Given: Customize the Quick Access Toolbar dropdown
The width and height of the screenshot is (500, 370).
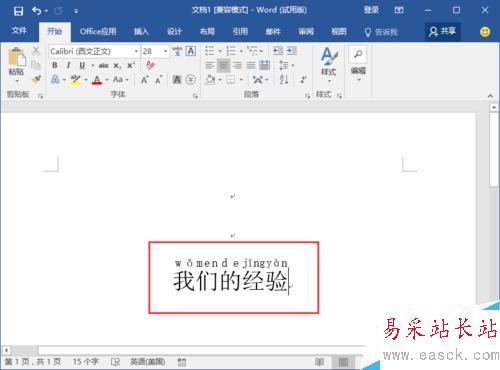Looking at the screenshot, I should [x=76, y=11].
